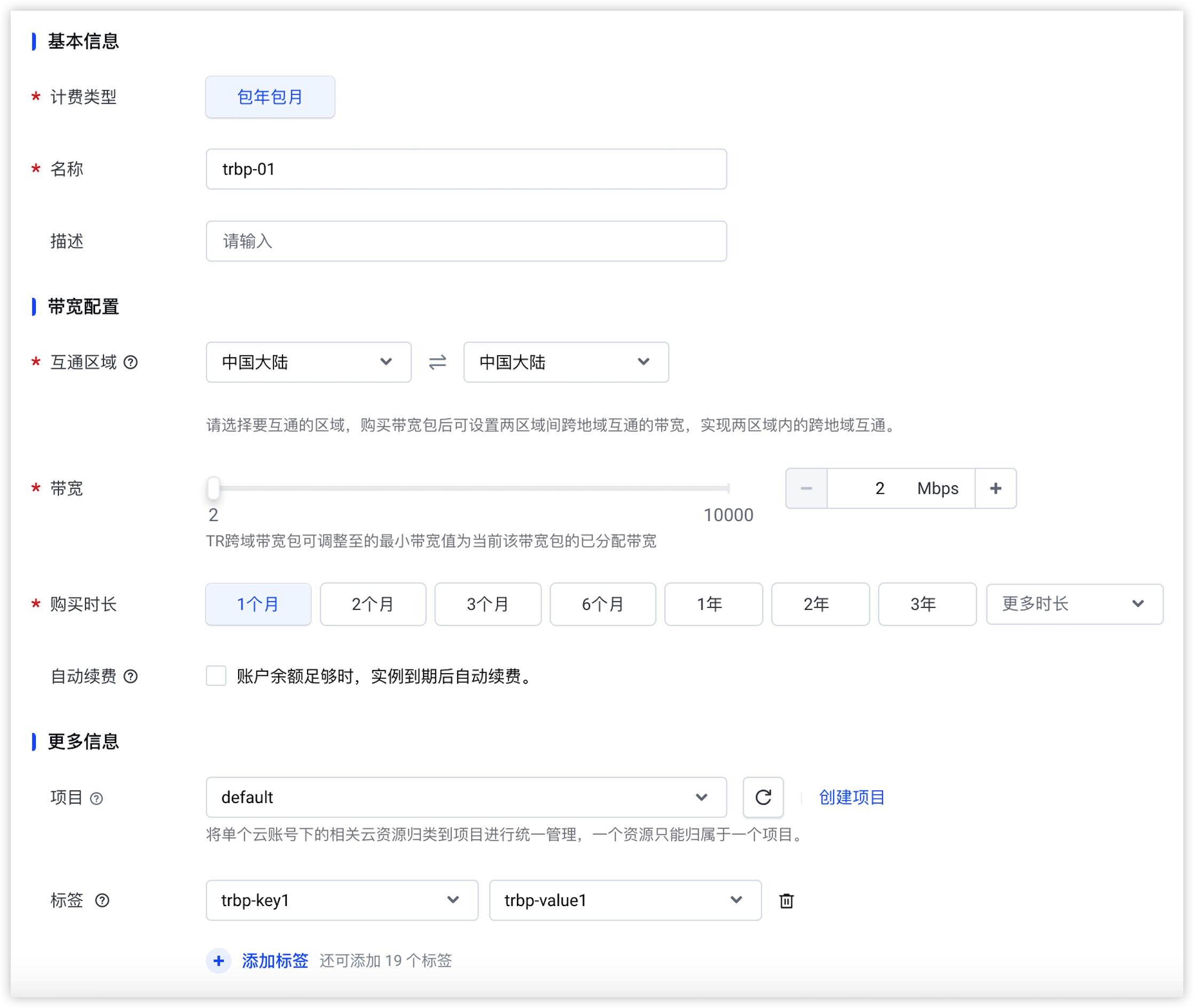
Task: Choose the 3年 purchase duration
Action: 927,604
